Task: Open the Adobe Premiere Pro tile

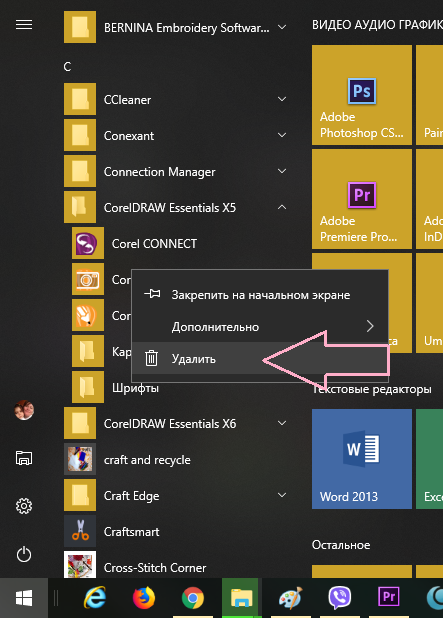Action: 362,199
